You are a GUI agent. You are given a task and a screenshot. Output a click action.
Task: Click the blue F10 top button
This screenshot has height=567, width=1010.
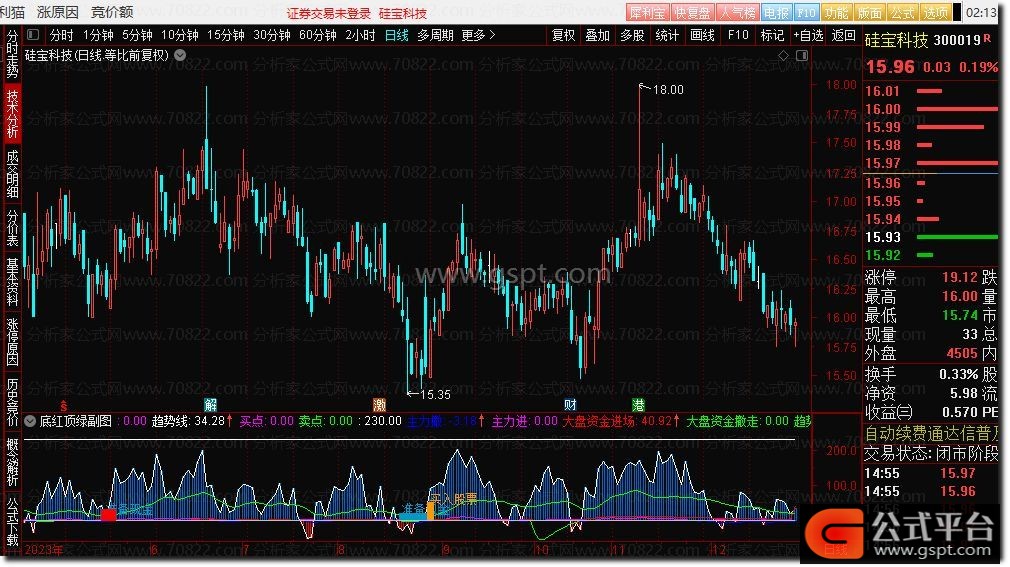[x=806, y=13]
